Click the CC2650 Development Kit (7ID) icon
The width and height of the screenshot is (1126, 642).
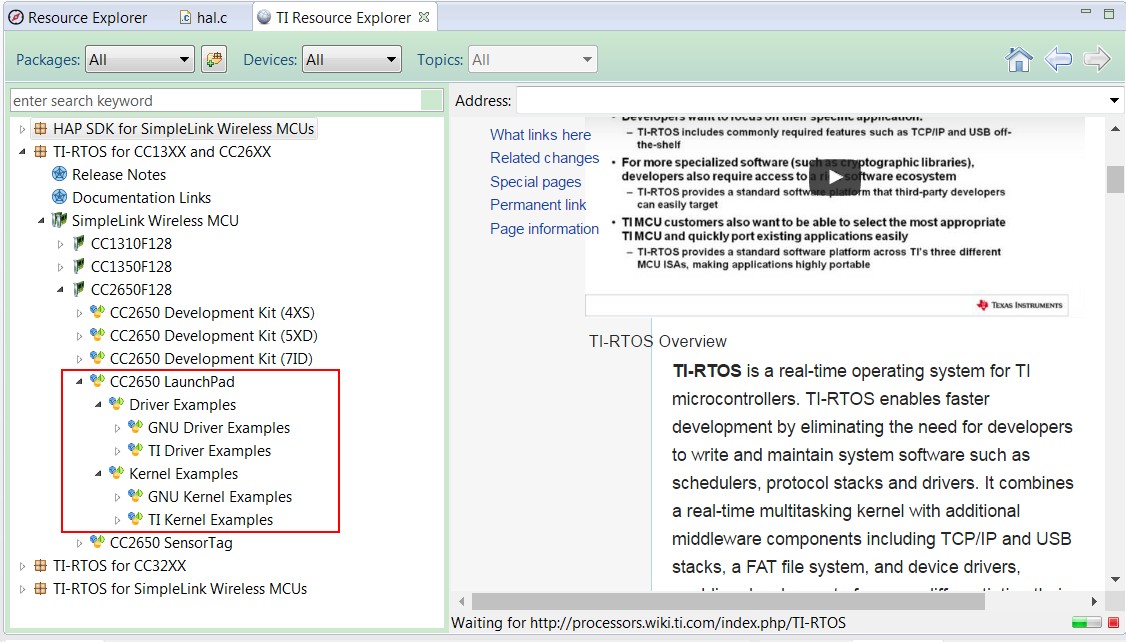coord(98,358)
